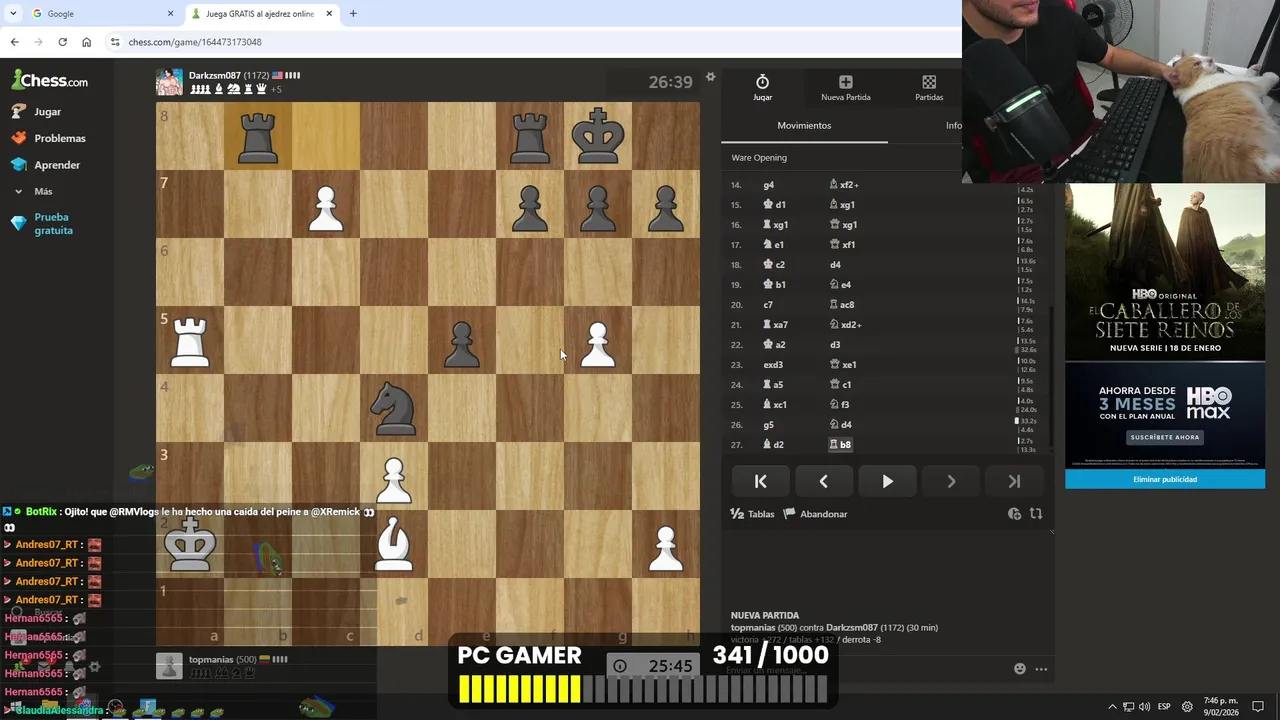The width and height of the screenshot is (1280, 720).
Task: Click white bishop on d2
Action: click(394, 544)
